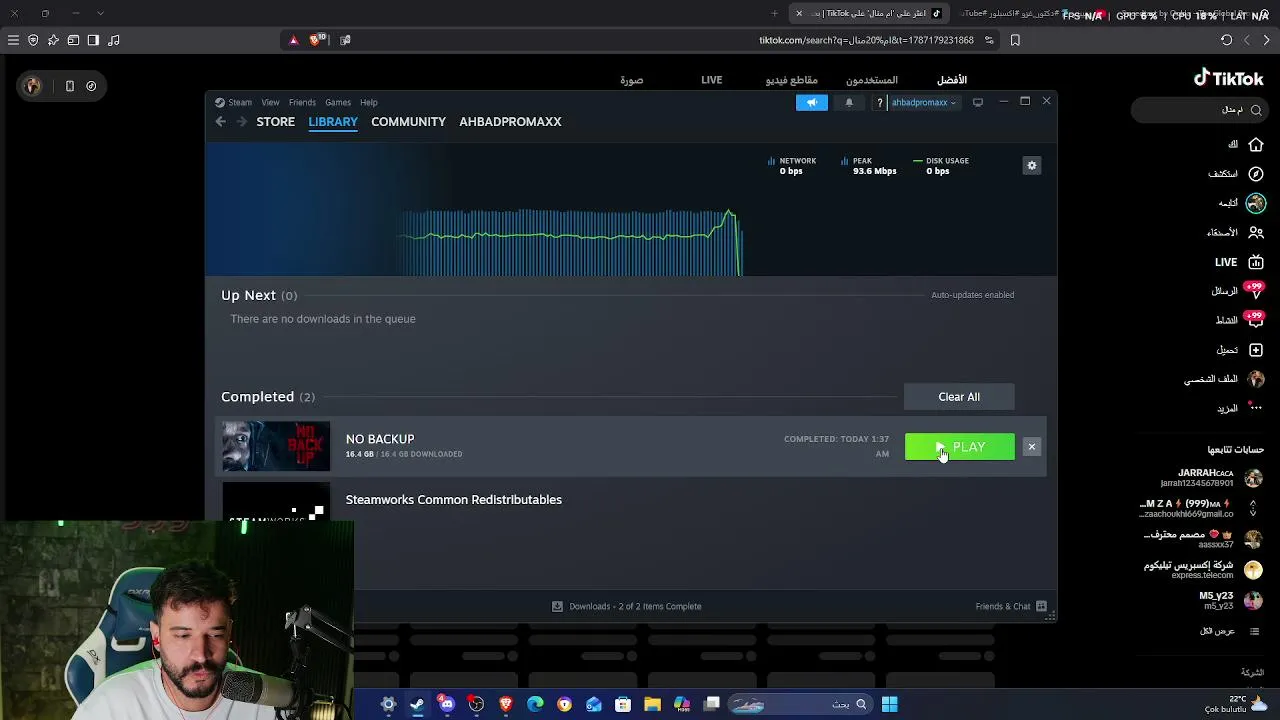This screenshot has width=1280, height=720.
Task: Open the Steamworks Common Redistributables thumbnail
Action: [x=276, y=502]
